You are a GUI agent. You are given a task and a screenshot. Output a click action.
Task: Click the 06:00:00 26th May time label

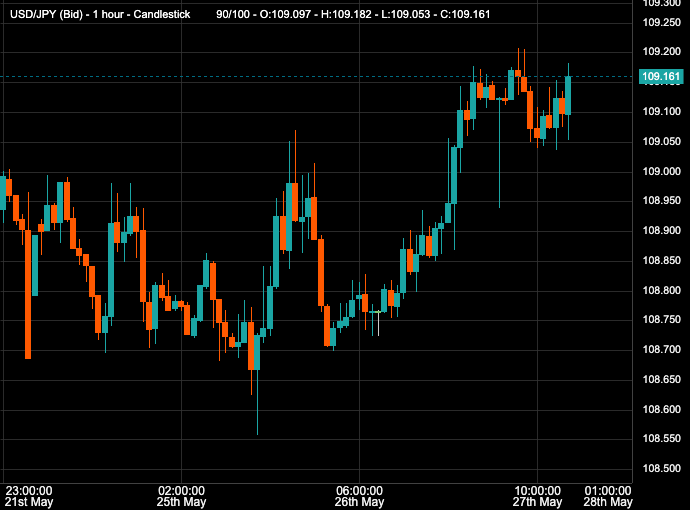tap(359, 496)
